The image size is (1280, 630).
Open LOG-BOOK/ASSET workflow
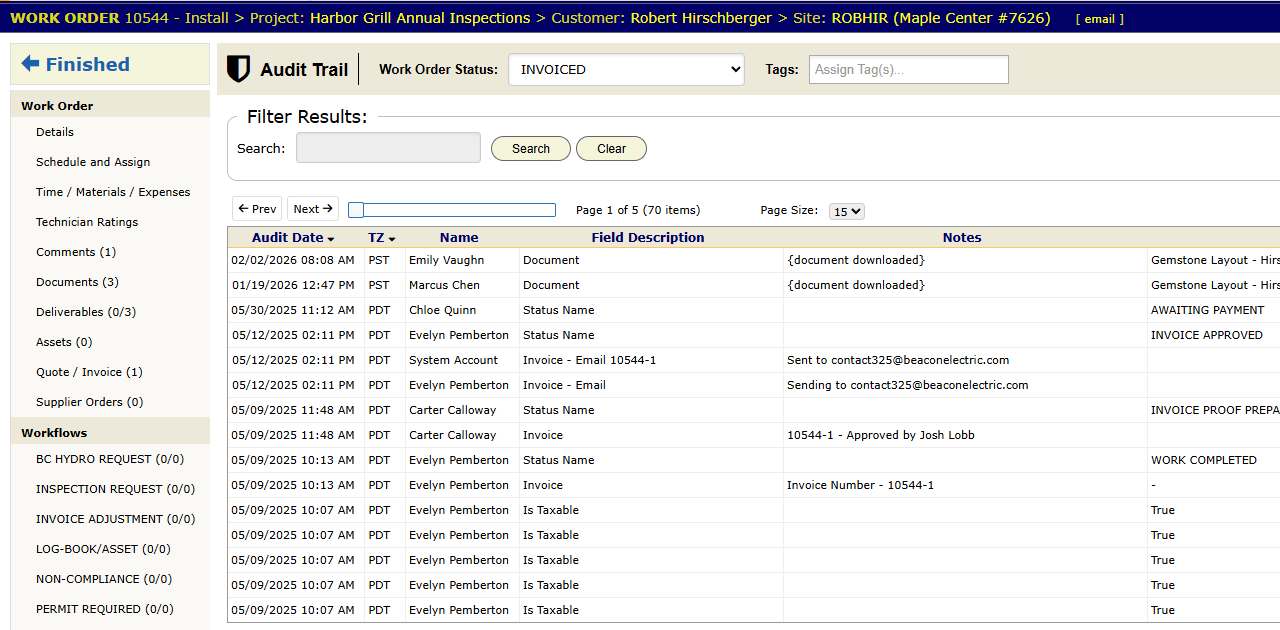click(103, 549)
